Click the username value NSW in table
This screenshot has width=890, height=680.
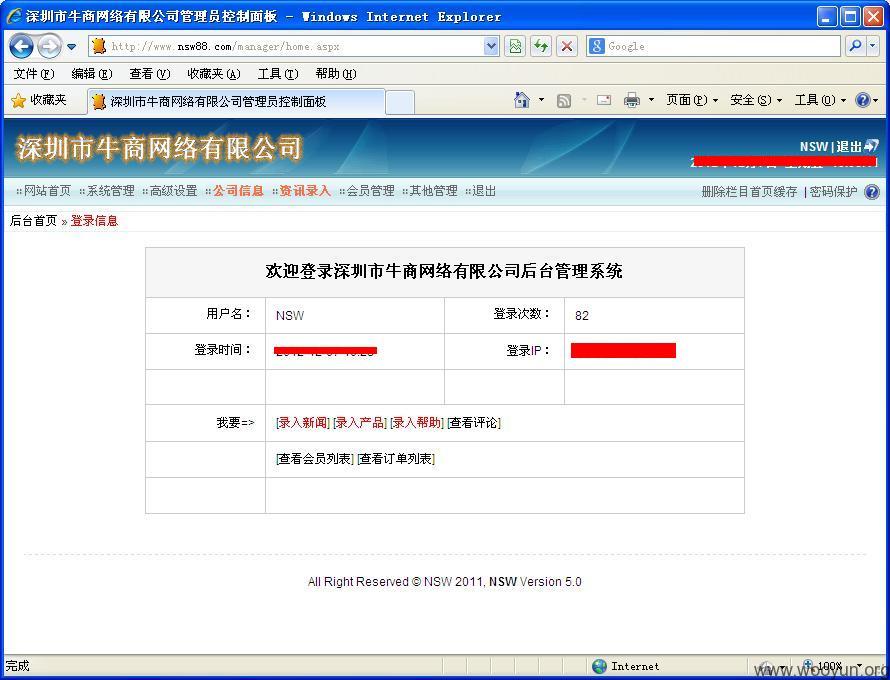(290, 316)
